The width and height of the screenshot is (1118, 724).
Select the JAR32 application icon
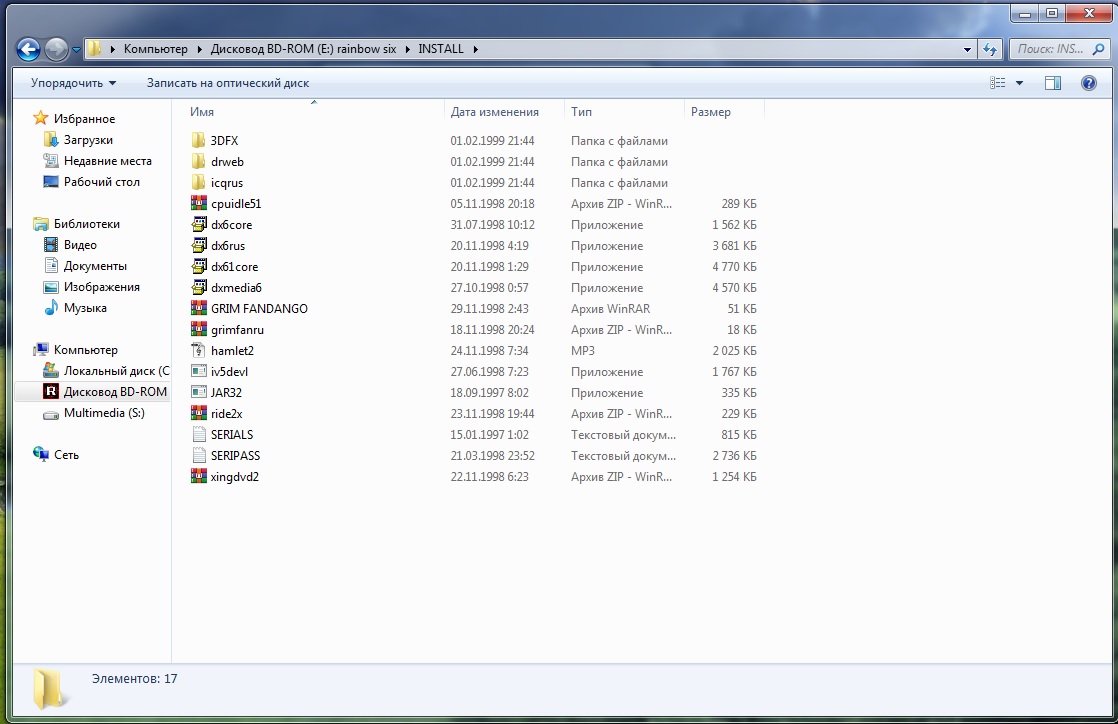[198, 392]
